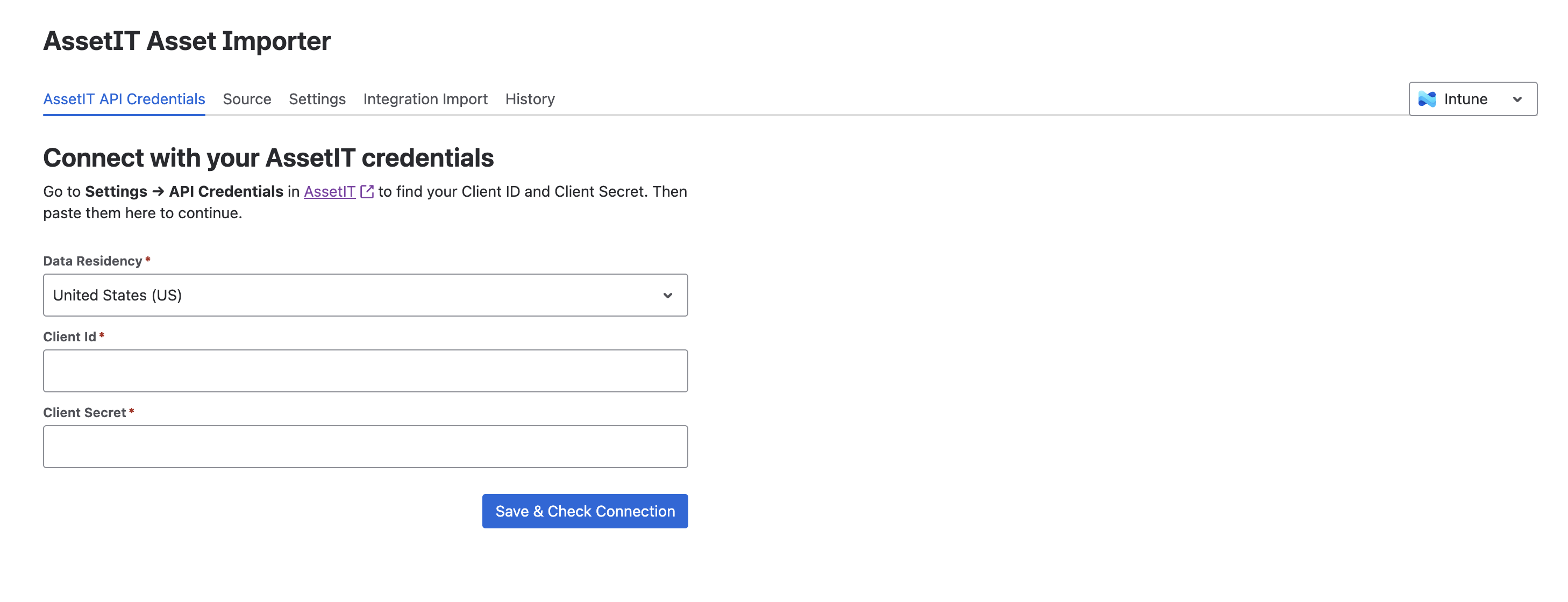Click the Client Secret field label
Viewport: 1568px width, 602px height.
(x=84, y=413)
